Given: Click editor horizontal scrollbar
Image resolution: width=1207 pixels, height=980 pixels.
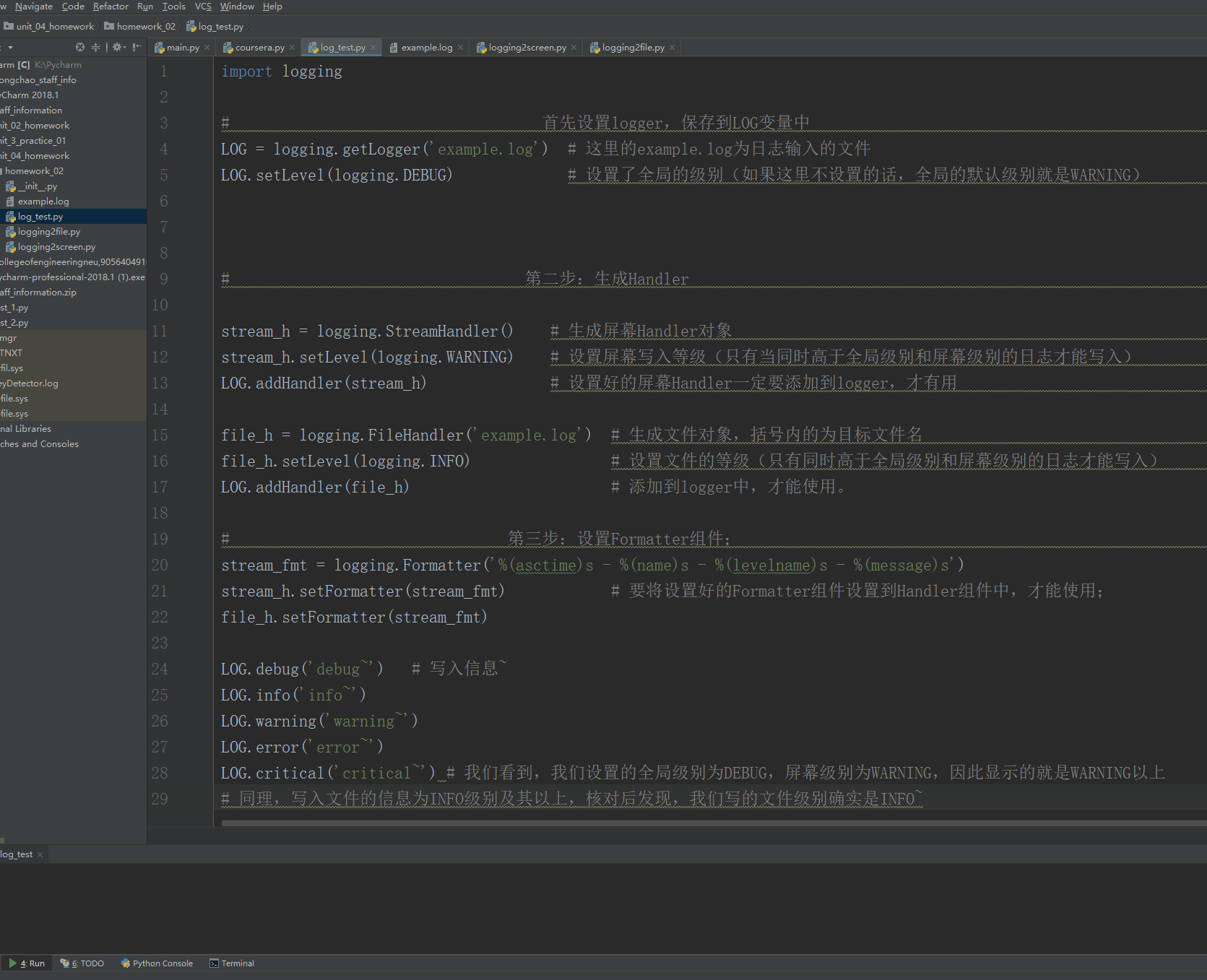Looking at the screenshot, I should (x=714, y=822).
